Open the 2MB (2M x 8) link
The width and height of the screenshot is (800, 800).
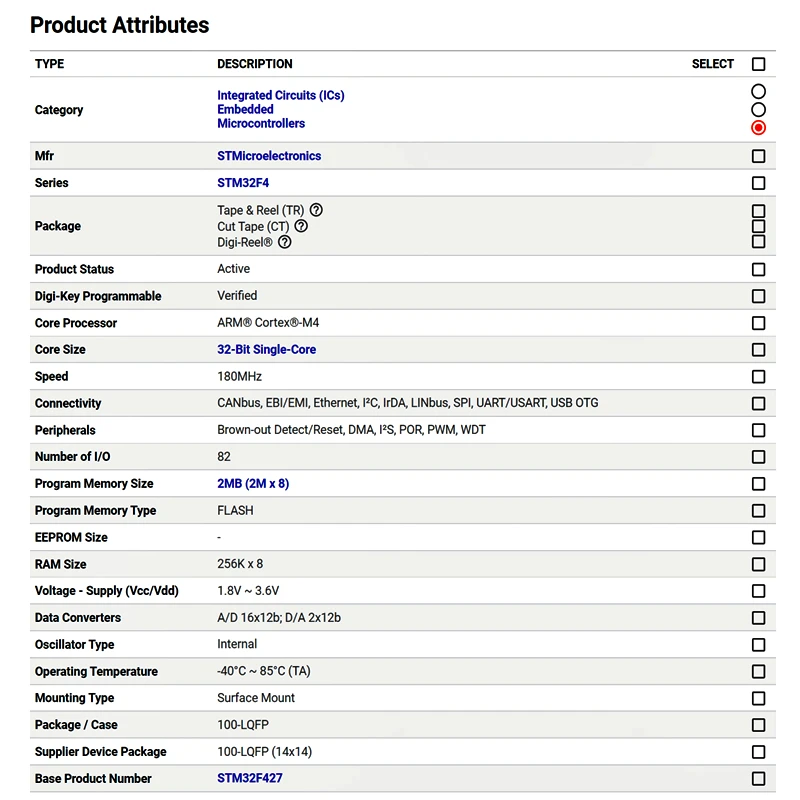point(253,484)
